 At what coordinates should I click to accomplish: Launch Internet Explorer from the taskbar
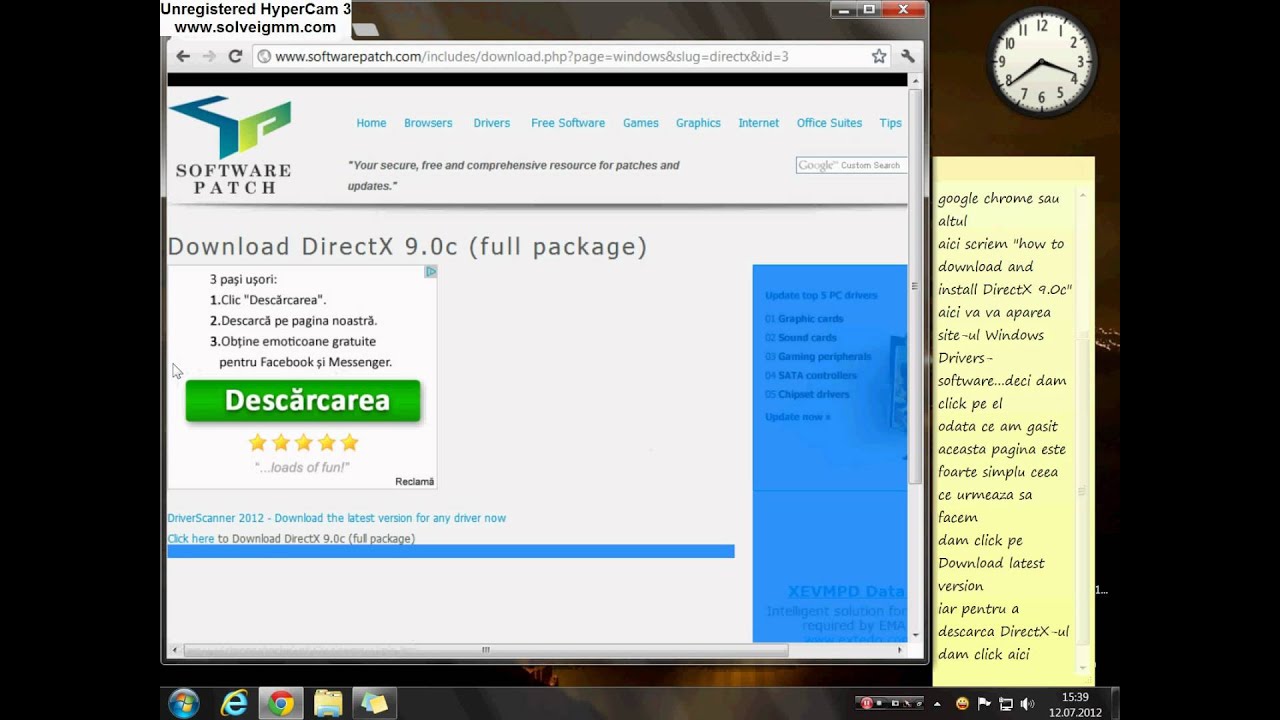(x=234, y=704)
